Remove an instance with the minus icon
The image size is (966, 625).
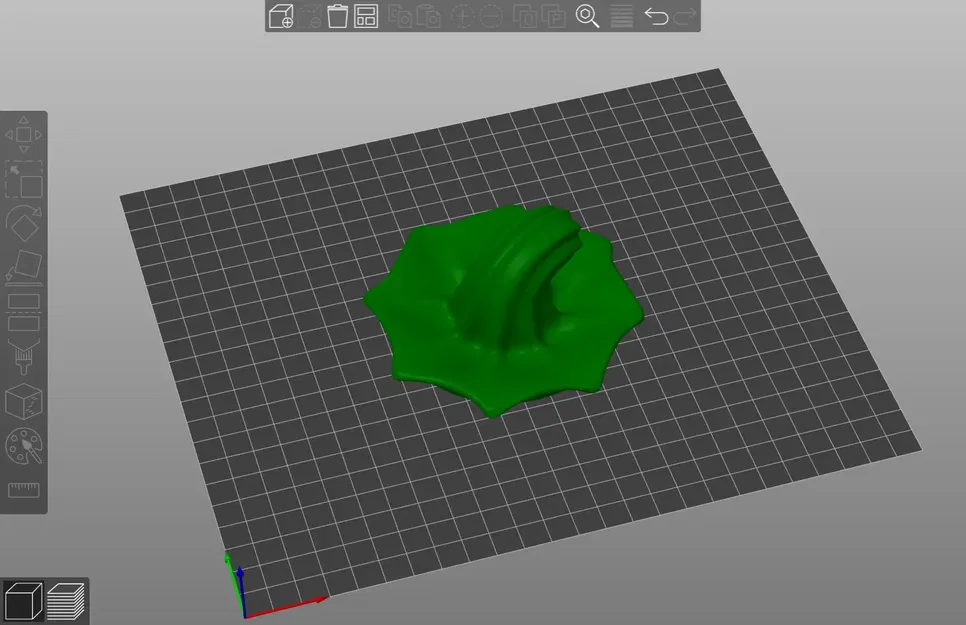[x=491, y=16]
